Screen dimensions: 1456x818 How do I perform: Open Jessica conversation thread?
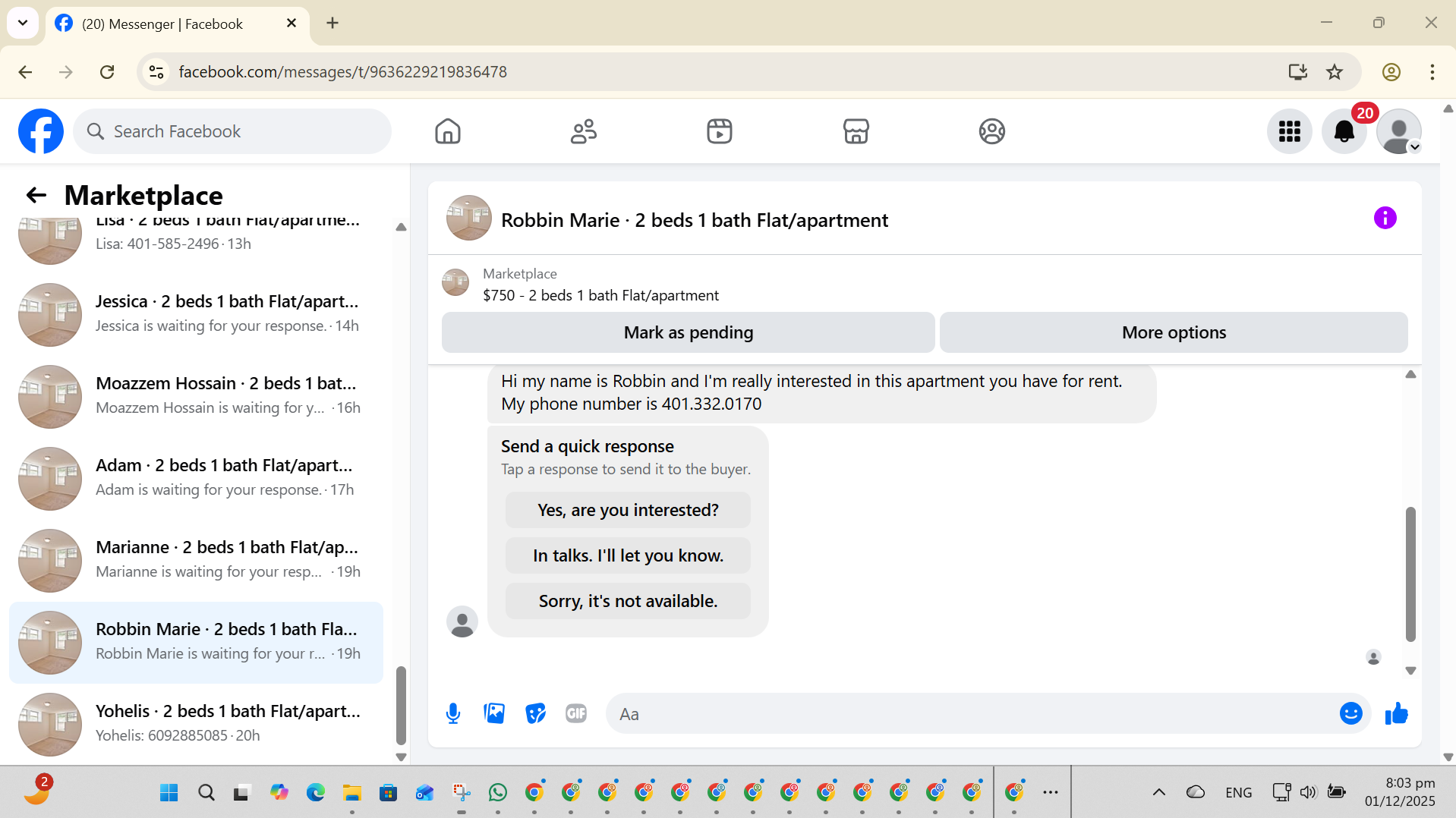click(x=196, y=314)
